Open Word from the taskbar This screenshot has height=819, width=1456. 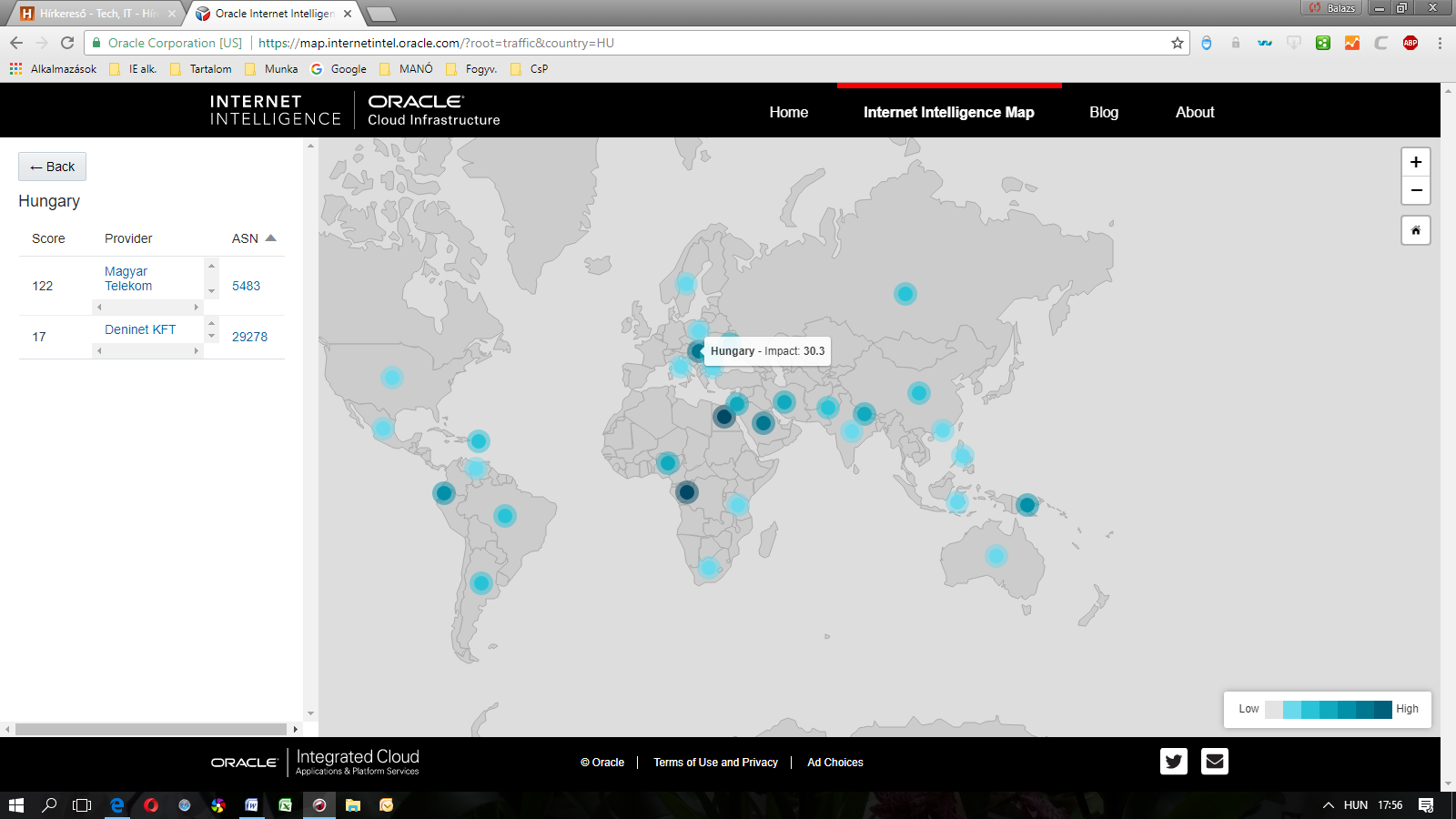[252, 804]
